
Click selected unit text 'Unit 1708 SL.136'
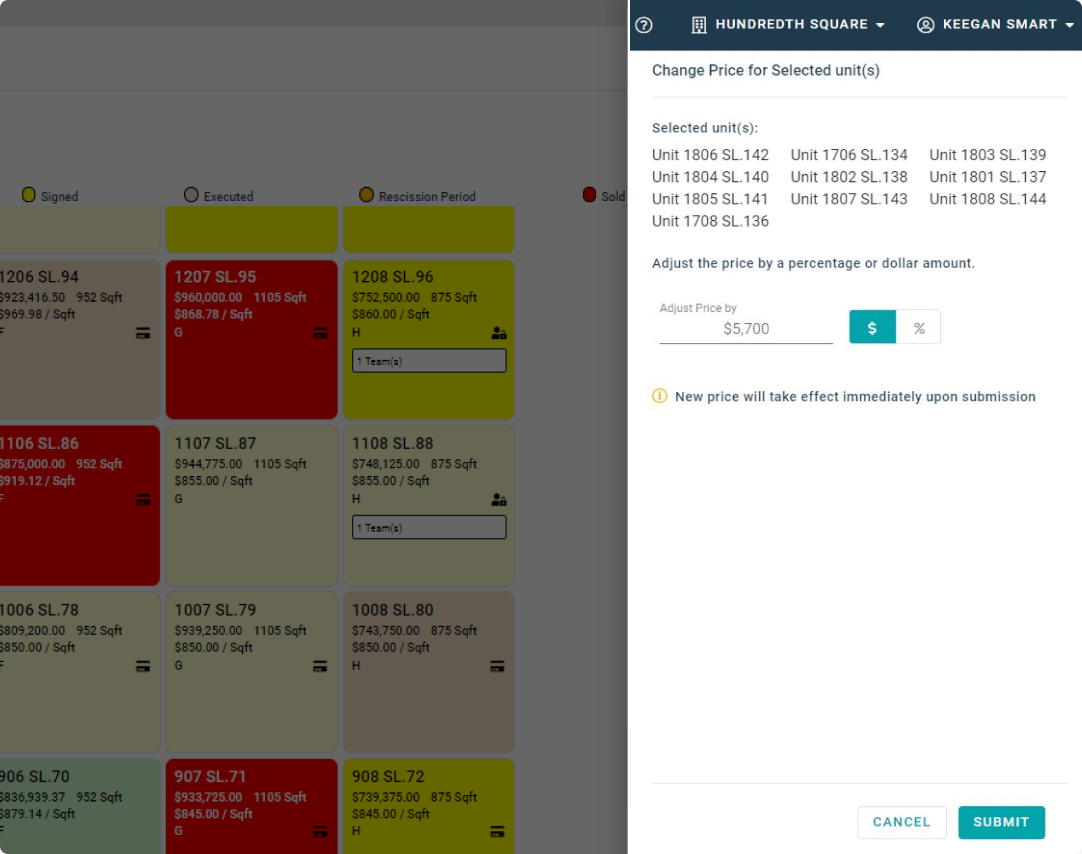tap(710, 221)
